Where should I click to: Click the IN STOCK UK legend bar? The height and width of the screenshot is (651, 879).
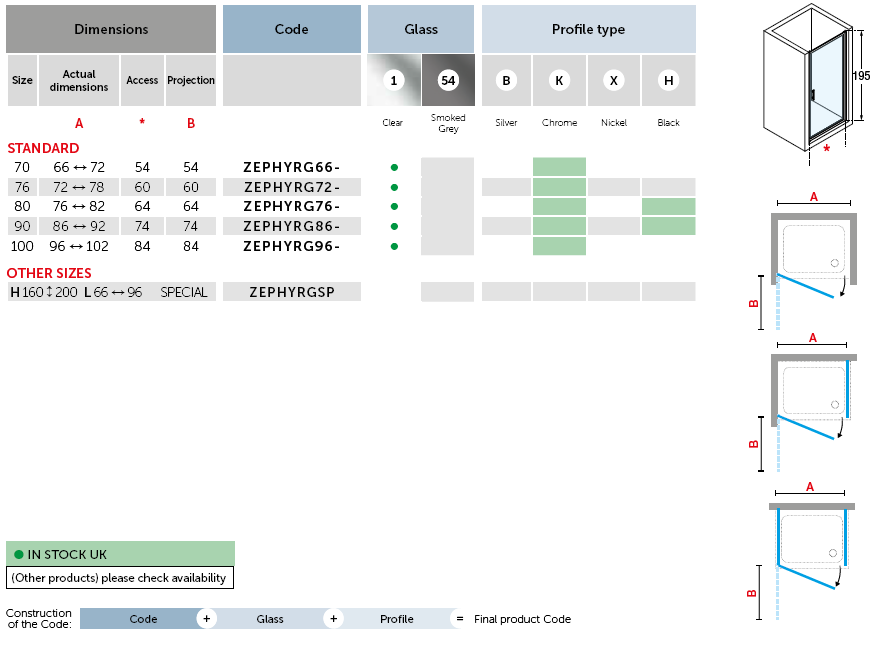120,554
